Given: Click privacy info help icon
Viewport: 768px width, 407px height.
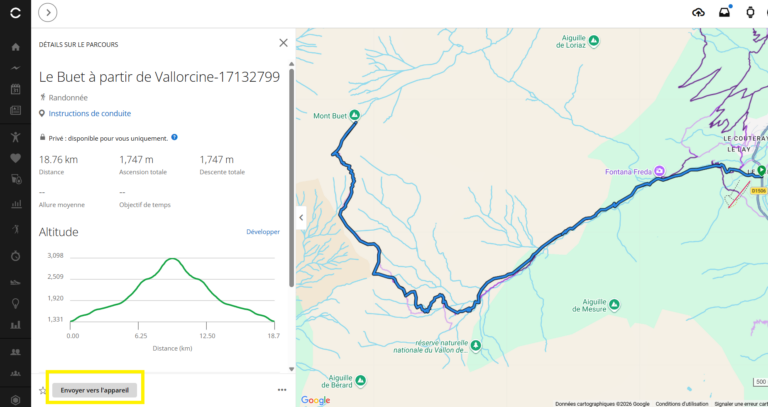Looking at the screenshot, I should (174, 138).
